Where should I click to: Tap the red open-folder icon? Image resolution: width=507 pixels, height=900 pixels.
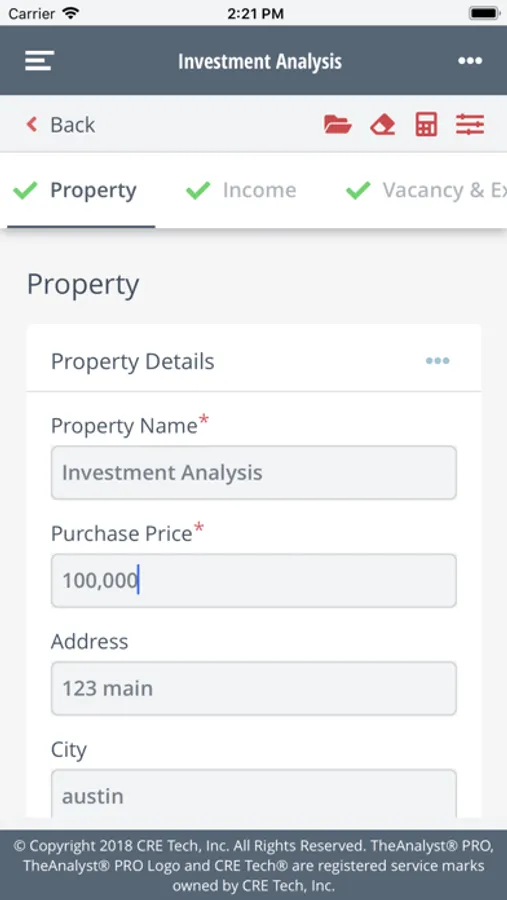pyautogui.click(x=338, y=125)
